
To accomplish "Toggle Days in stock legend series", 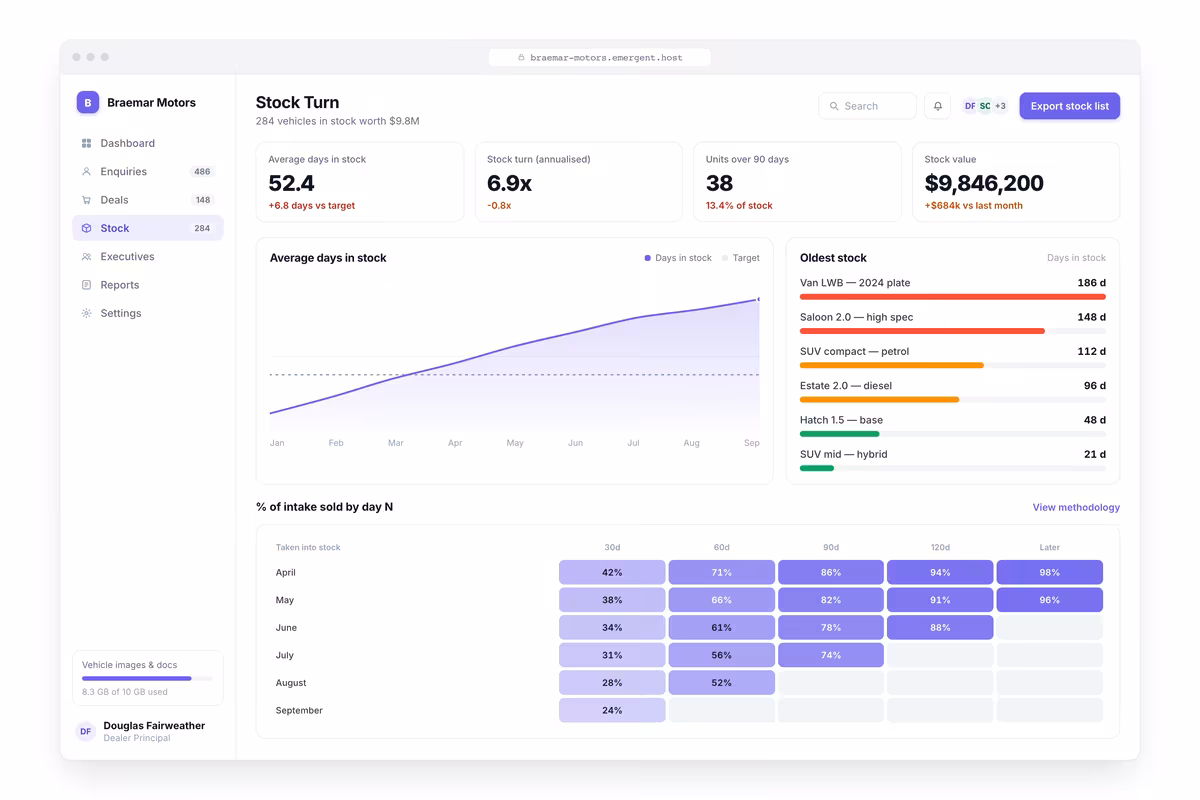I will pos(678,258).
